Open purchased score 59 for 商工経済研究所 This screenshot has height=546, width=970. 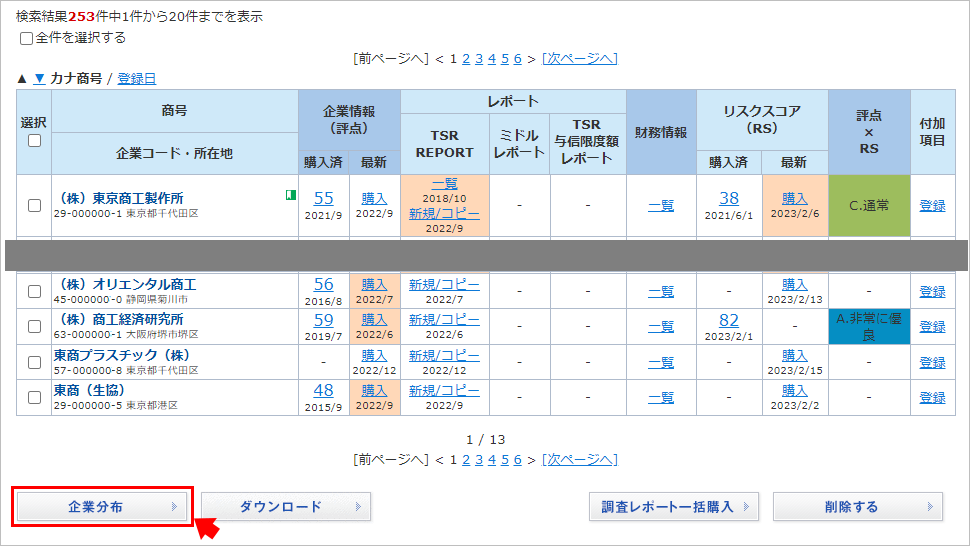[324, 320]
